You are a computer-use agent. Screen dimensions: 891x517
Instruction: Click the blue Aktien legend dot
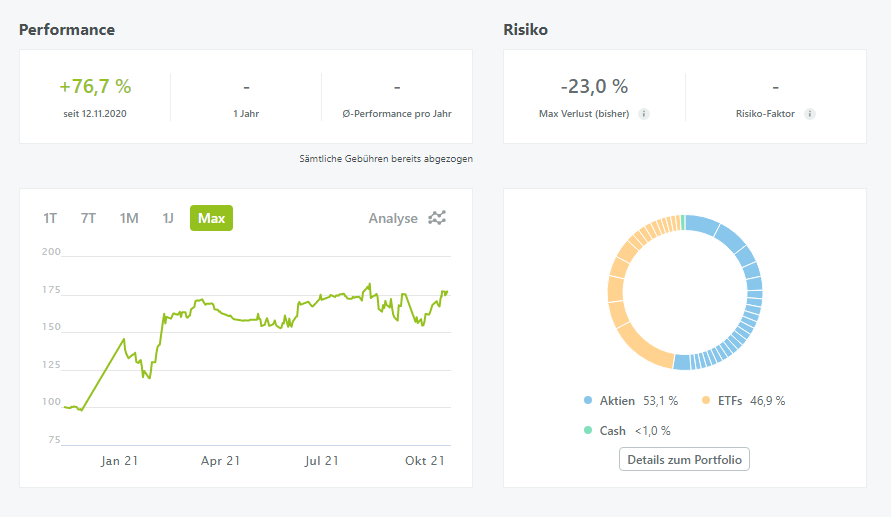coord(588,401)
